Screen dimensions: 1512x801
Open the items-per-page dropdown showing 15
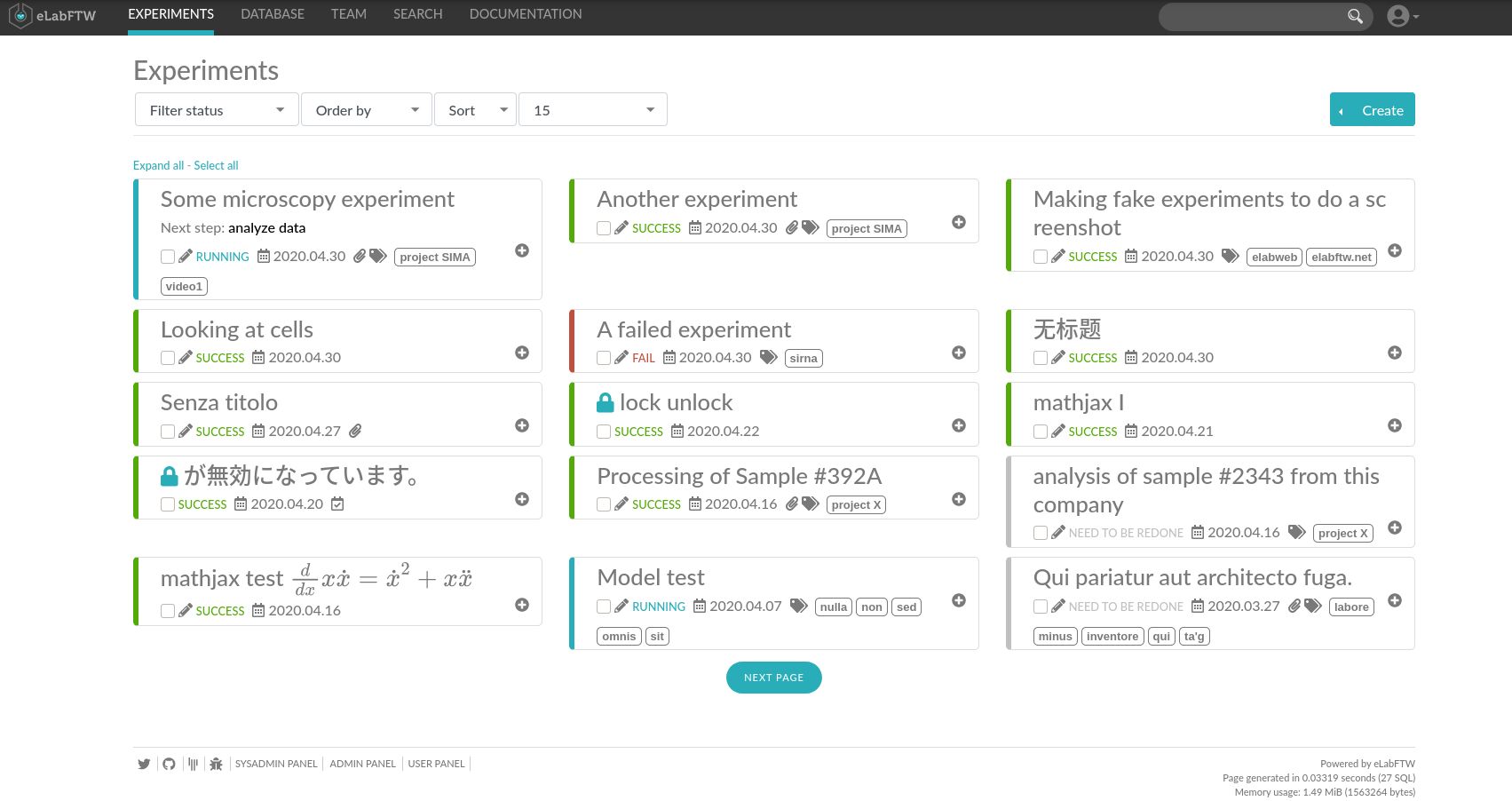[592, 110]
